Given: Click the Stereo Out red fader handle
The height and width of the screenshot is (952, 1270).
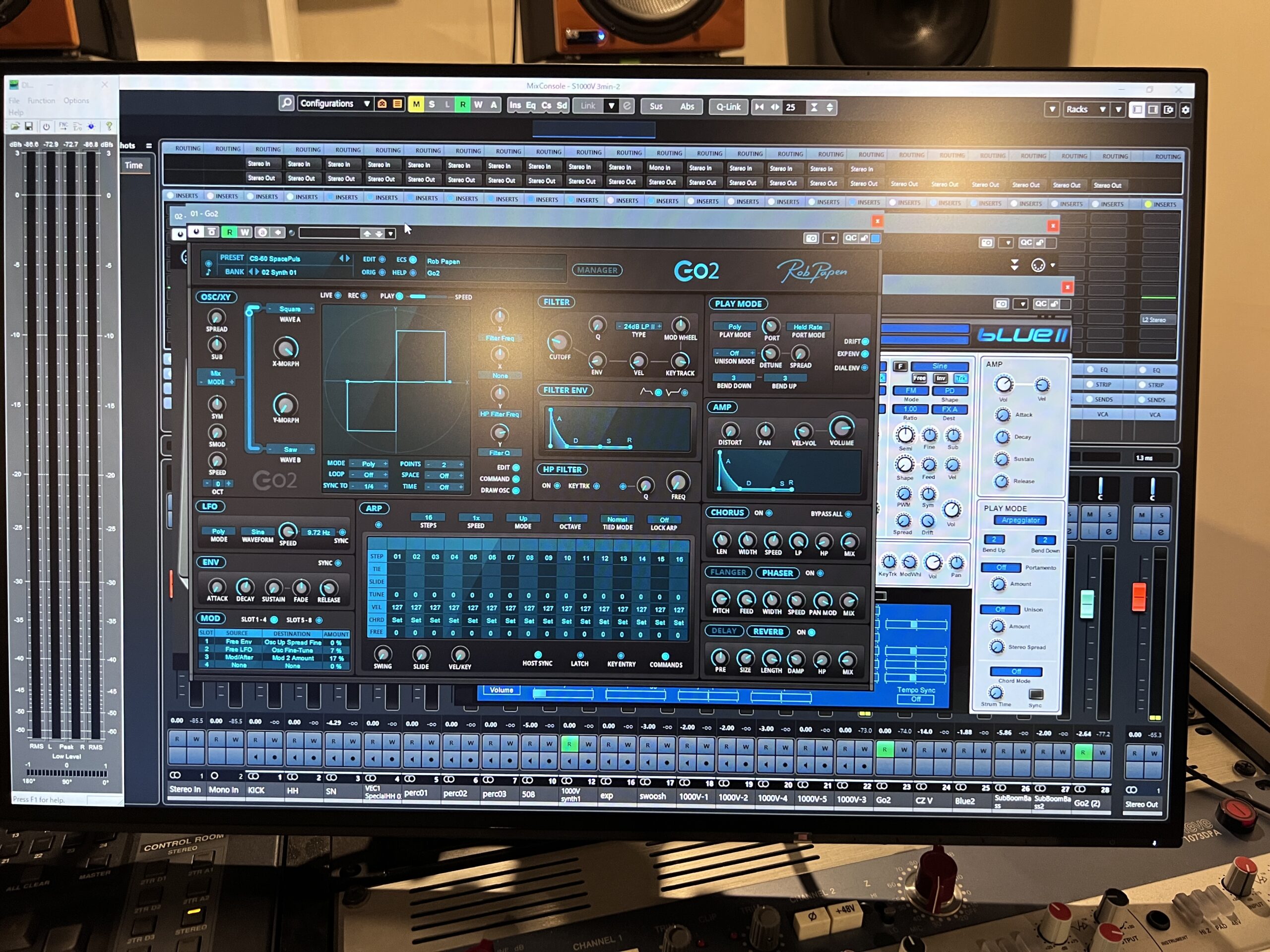Looking at the screenshot, I should [x=1139, y=597].
